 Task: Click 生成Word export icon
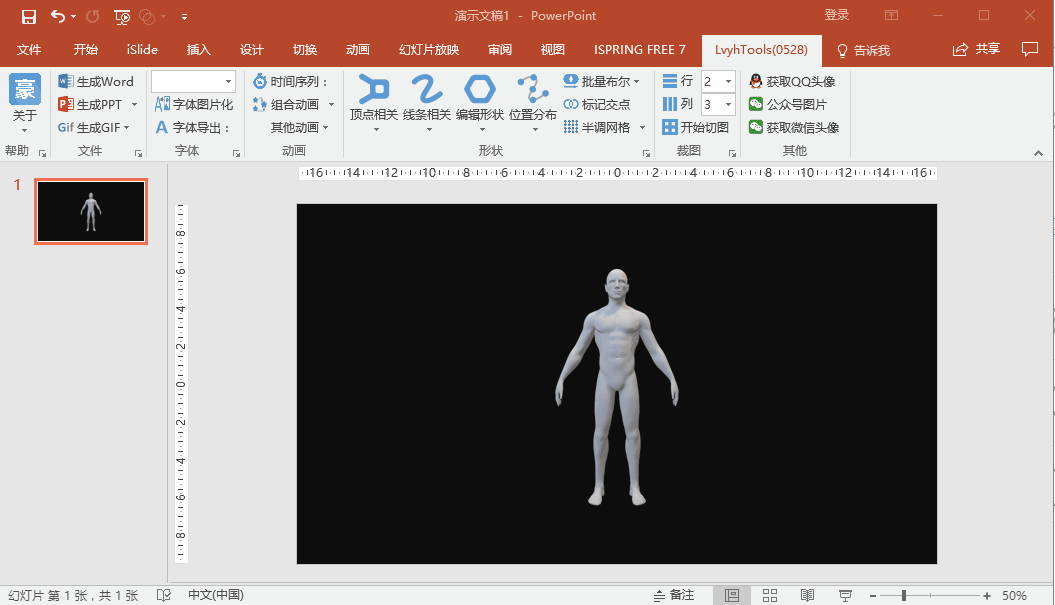coord(66,81)
